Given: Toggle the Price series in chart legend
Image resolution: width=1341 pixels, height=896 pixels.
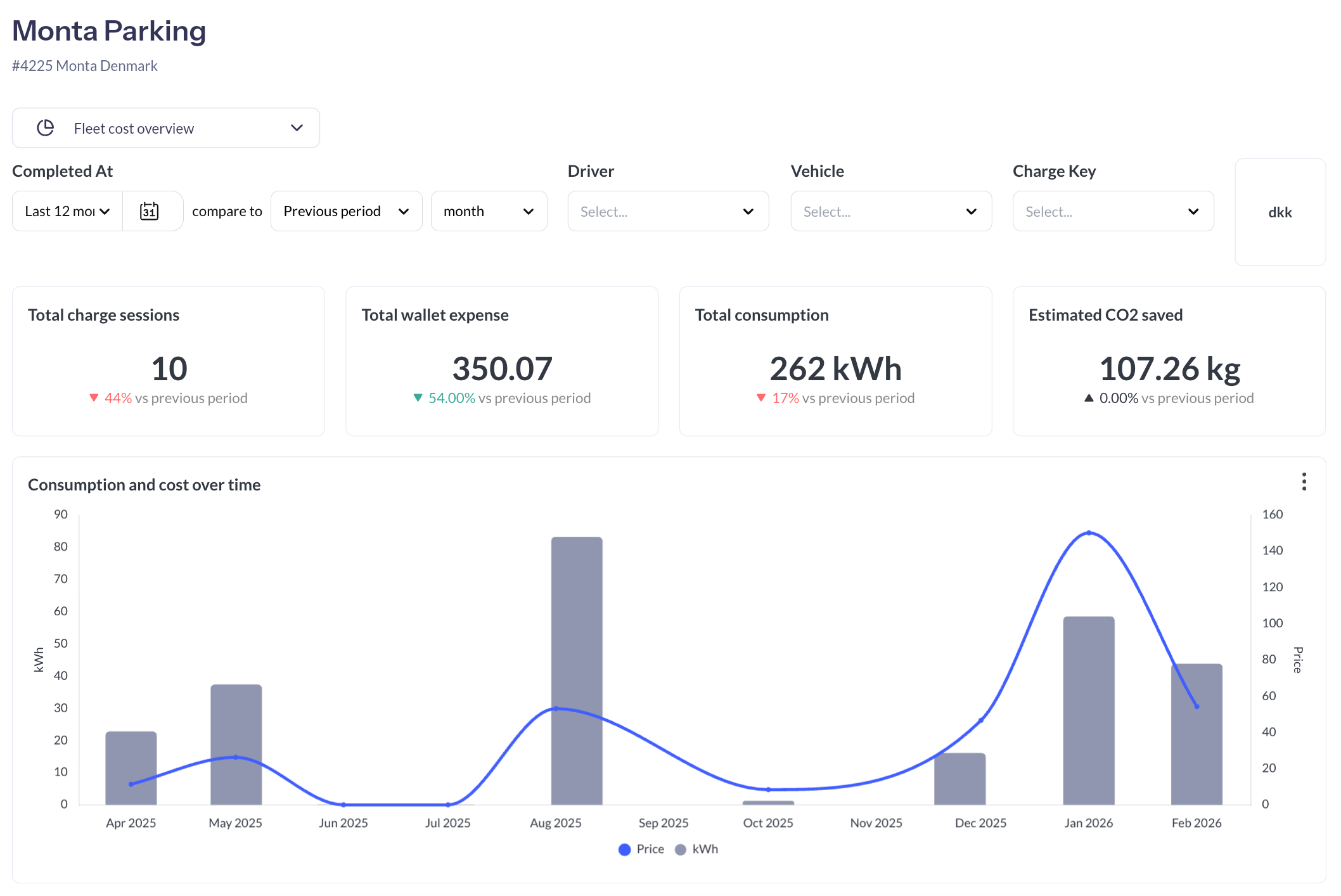Looking at the screenshot, I should pos(641,849).
